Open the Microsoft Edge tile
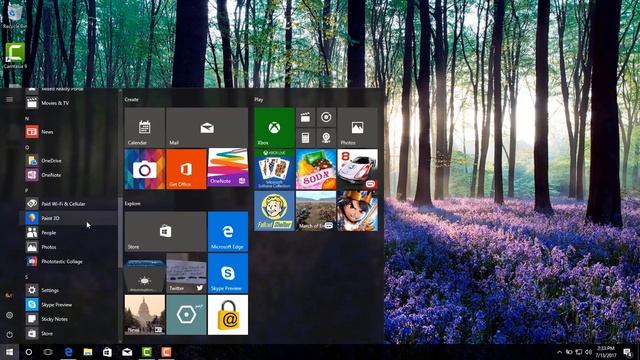Image resolution: width=640 pixels, height=360 pixels. click(228, 231)
